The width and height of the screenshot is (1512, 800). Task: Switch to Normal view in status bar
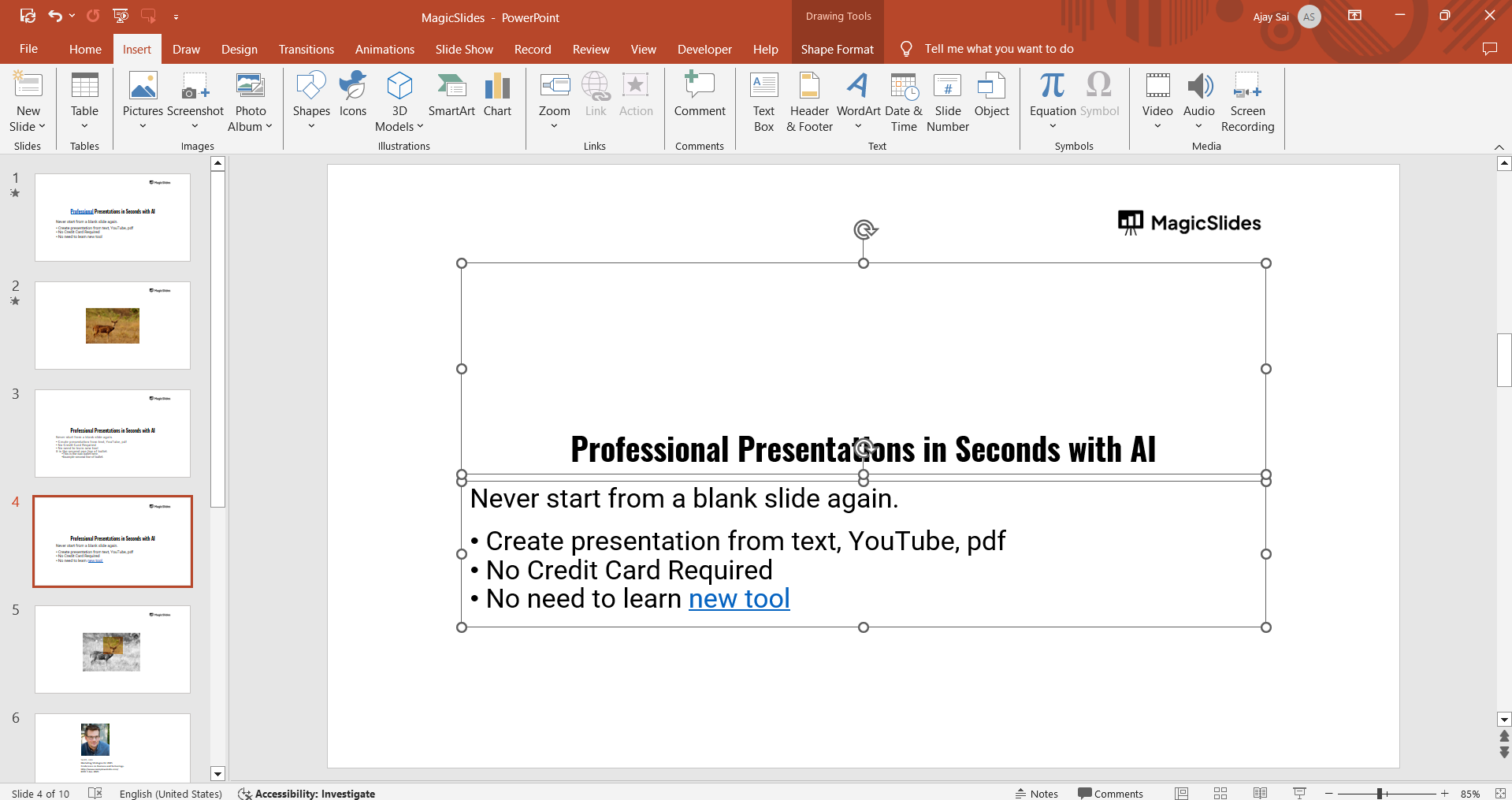[1181, 793]
